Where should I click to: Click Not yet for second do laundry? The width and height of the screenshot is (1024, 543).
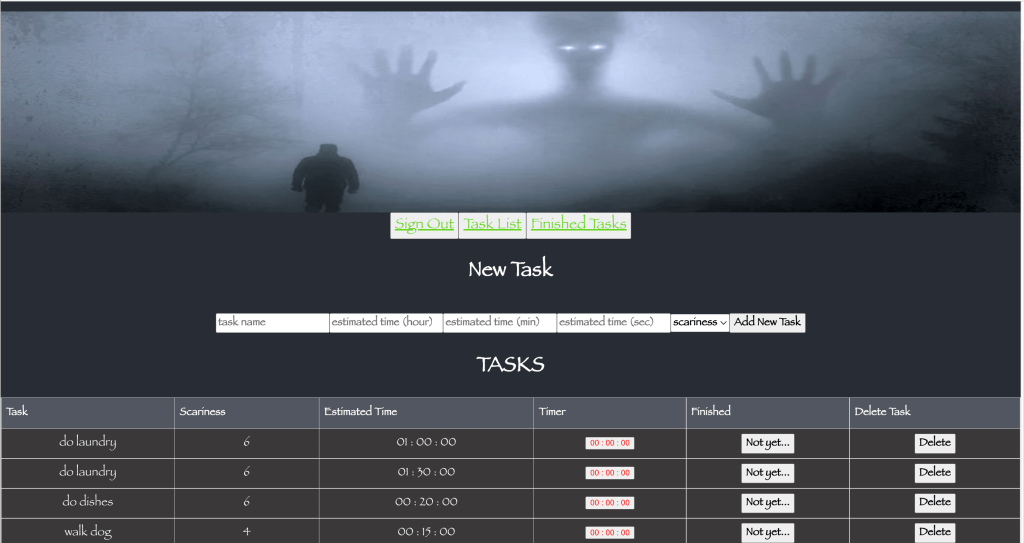pyautogui.click(x=767, y=473)
